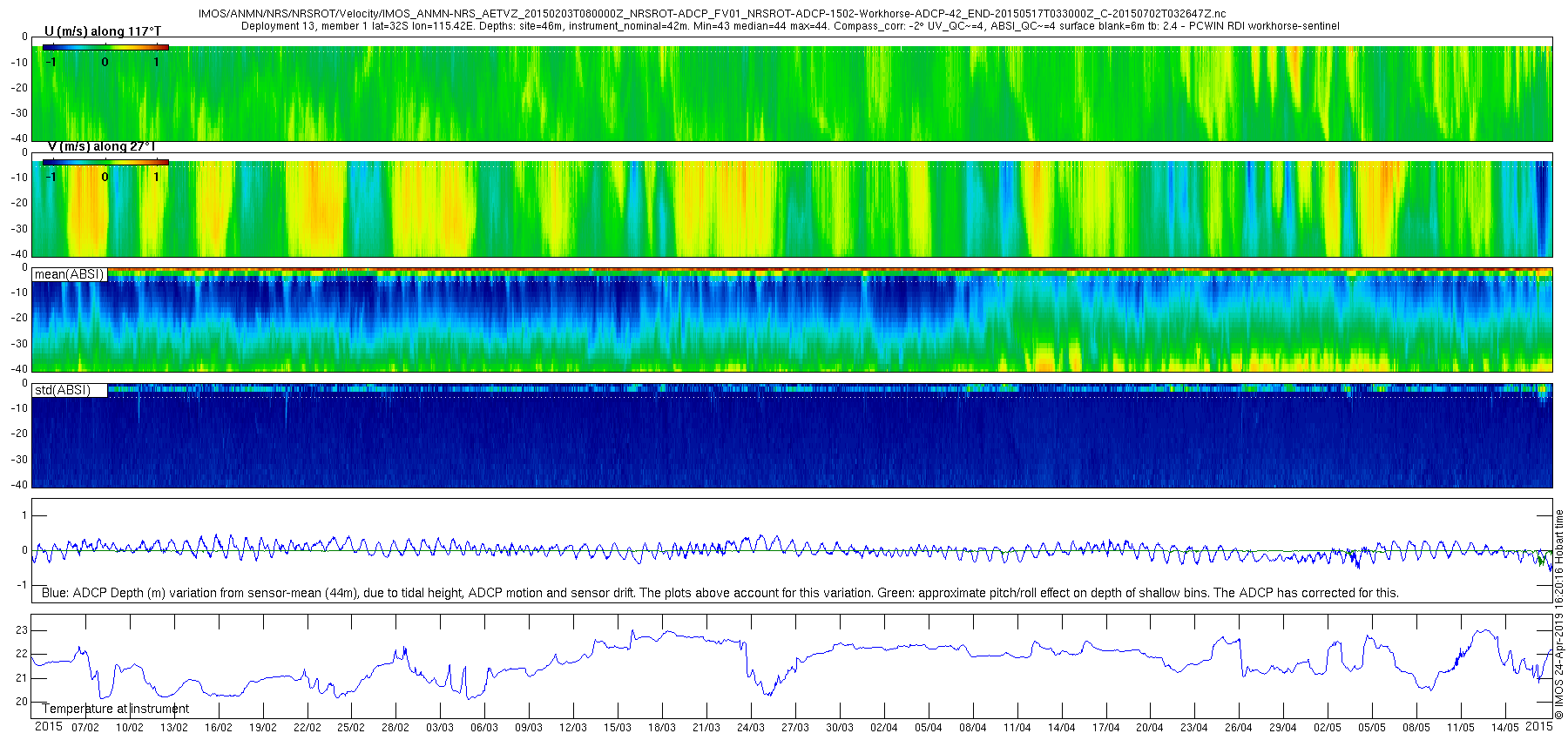Click the 23 degree tick on the temperature axis
This screenshot has height=740, width=1568.
pos(22,630)
